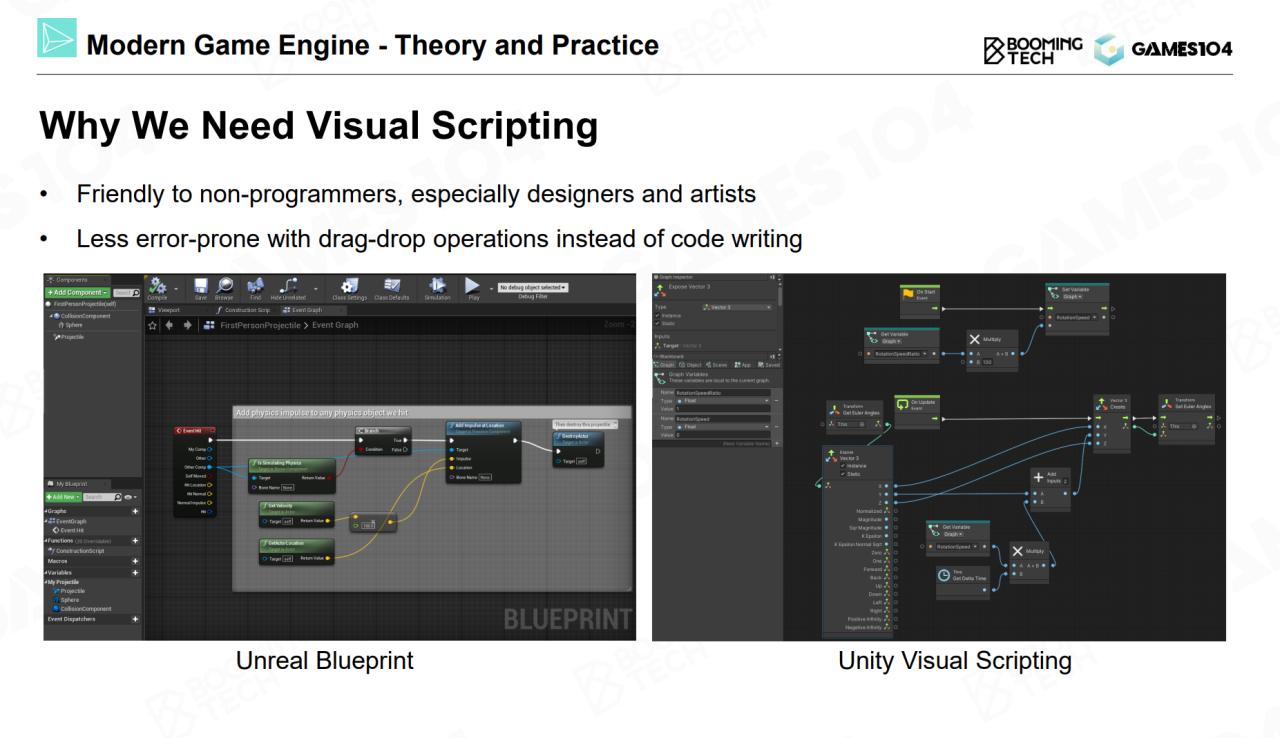Click the Compile icon in Blueprint toolbar

coord(157,287)
